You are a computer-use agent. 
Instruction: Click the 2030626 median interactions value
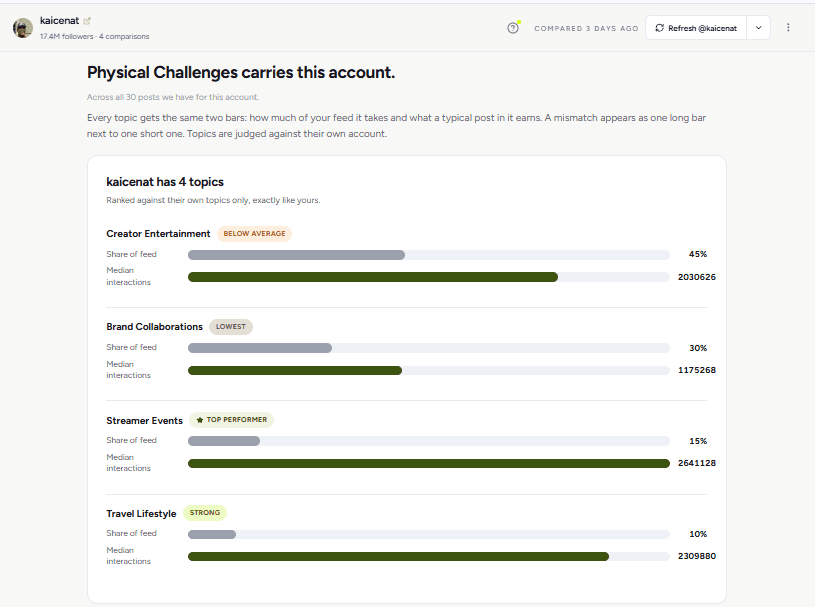coord(696,277)
